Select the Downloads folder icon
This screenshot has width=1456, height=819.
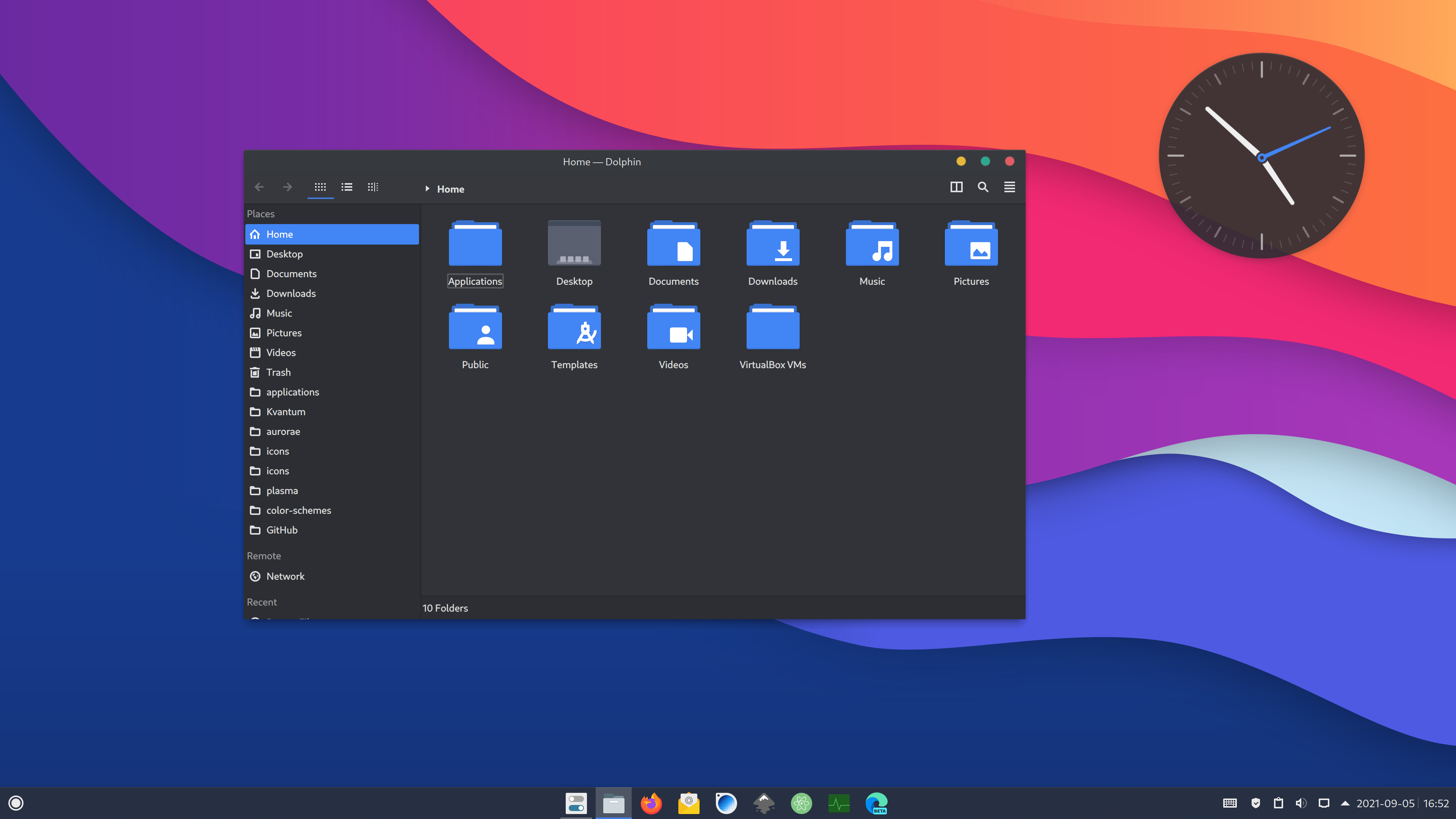(773, 243)
